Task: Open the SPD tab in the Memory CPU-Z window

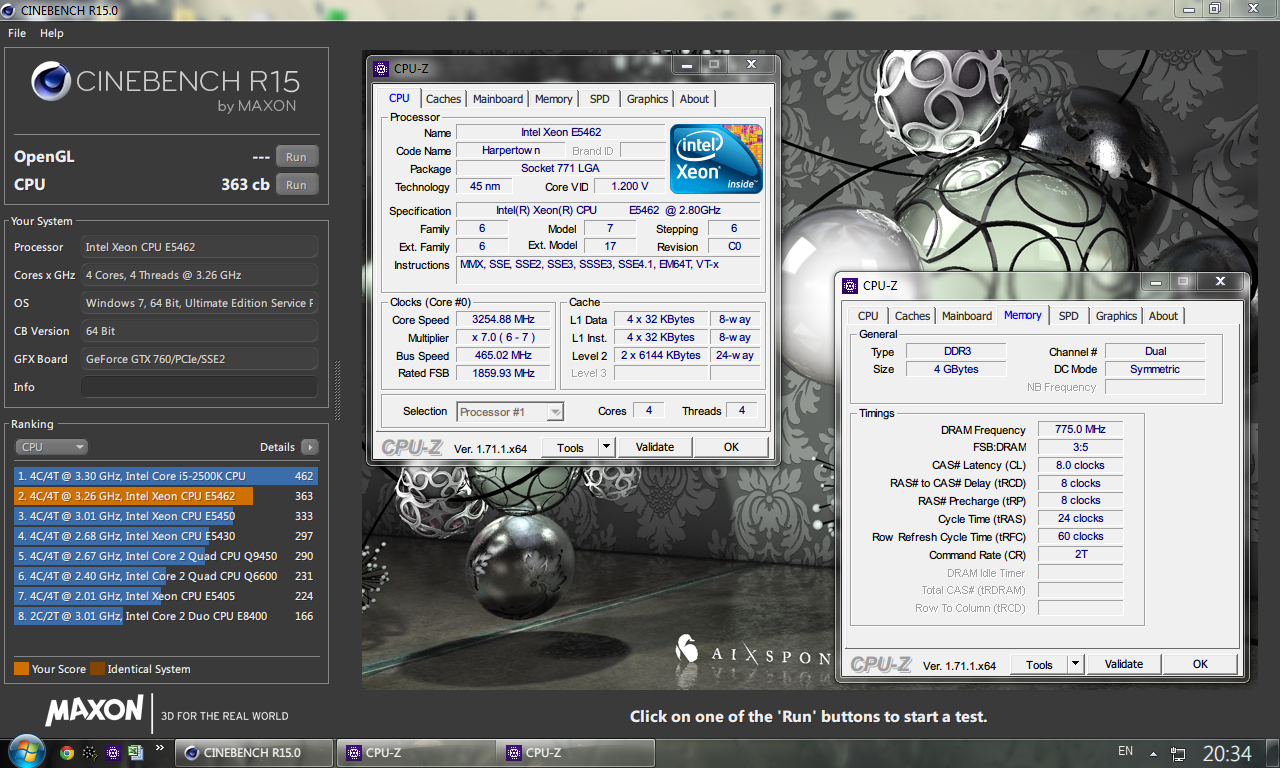Action: point(1068,316)
